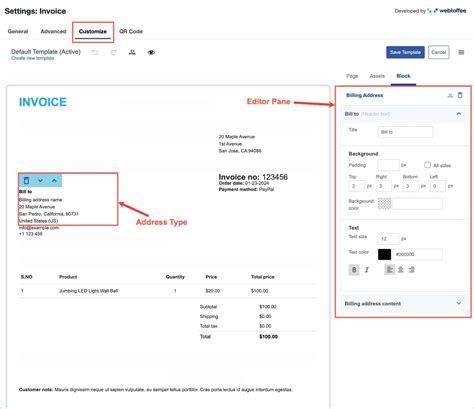Delete the Billing Address block via trash icon

460,95
